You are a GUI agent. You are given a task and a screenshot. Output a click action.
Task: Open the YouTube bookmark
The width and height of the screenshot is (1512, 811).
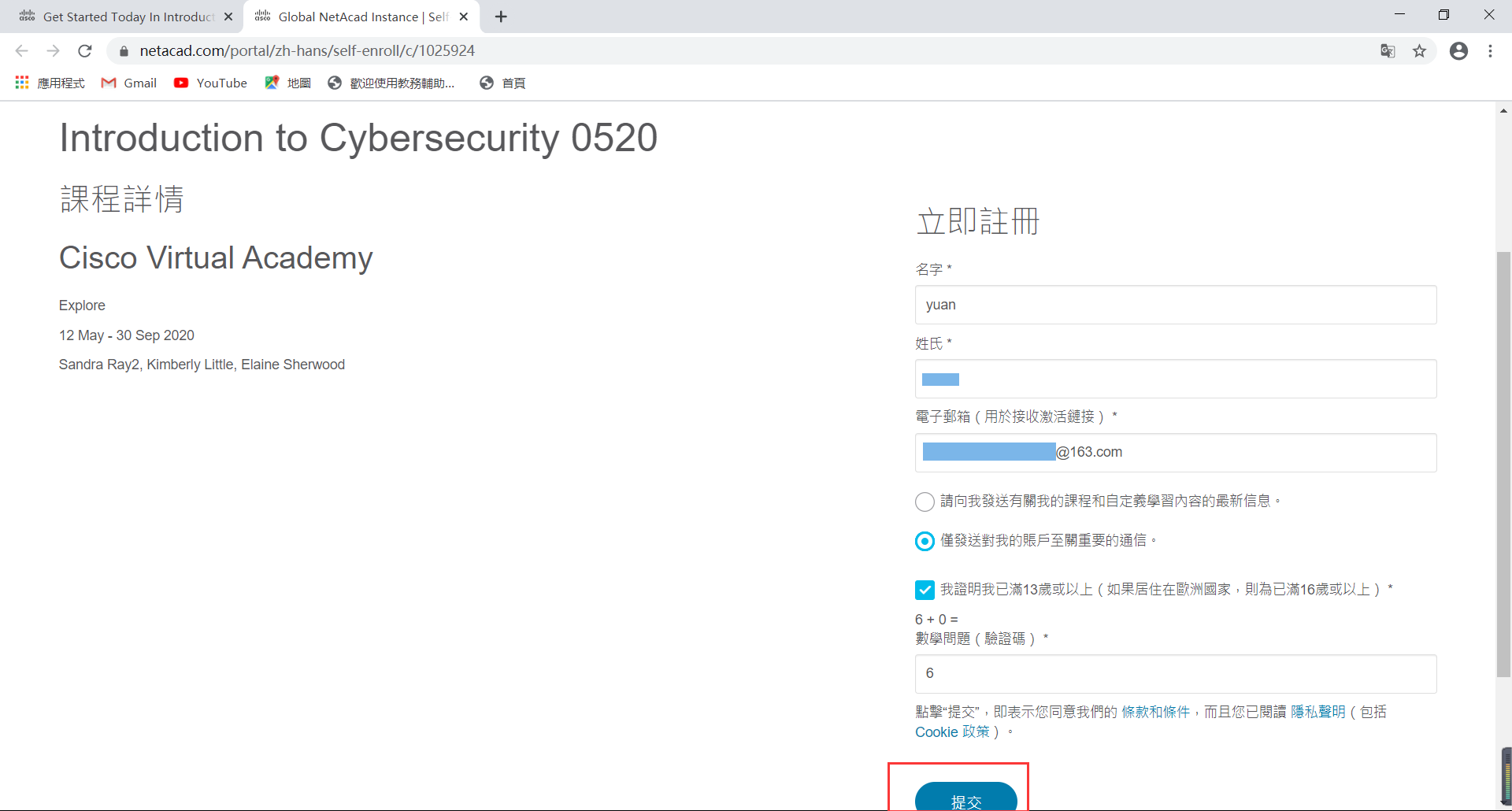coord(210,83)
